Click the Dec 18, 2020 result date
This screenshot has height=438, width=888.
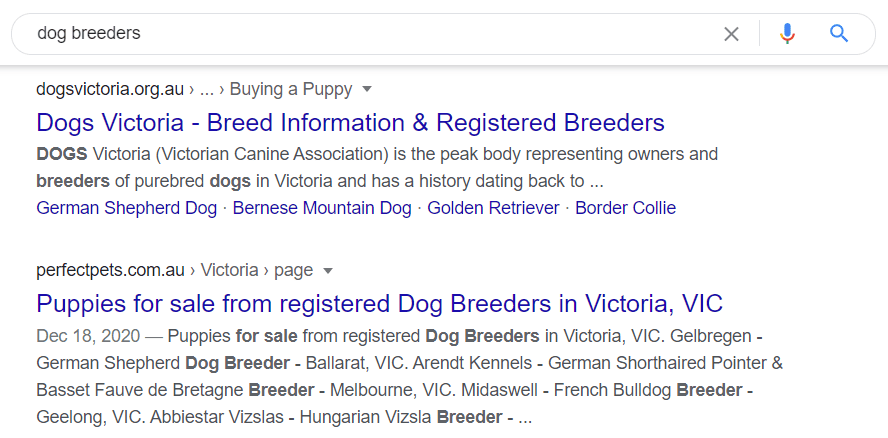click(84, 335)
